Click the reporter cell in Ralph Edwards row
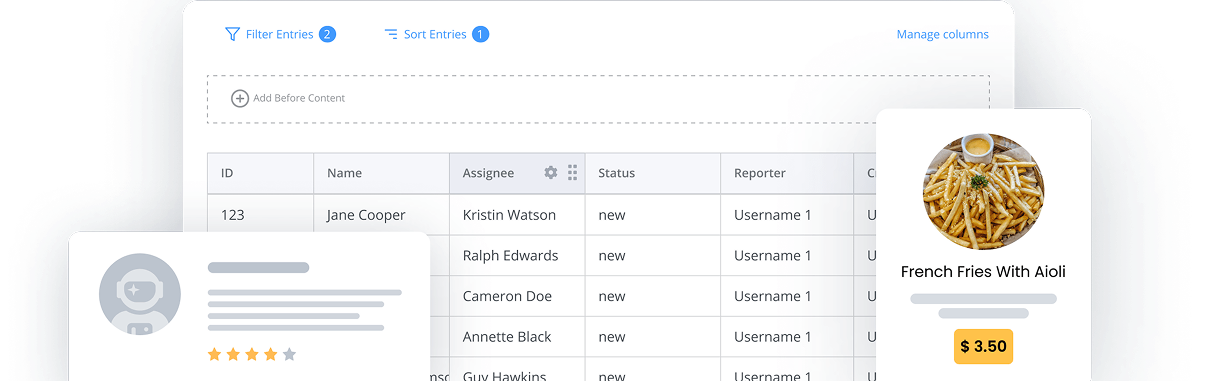This screenshot has width=1205, height=381. tap(787, 256)
